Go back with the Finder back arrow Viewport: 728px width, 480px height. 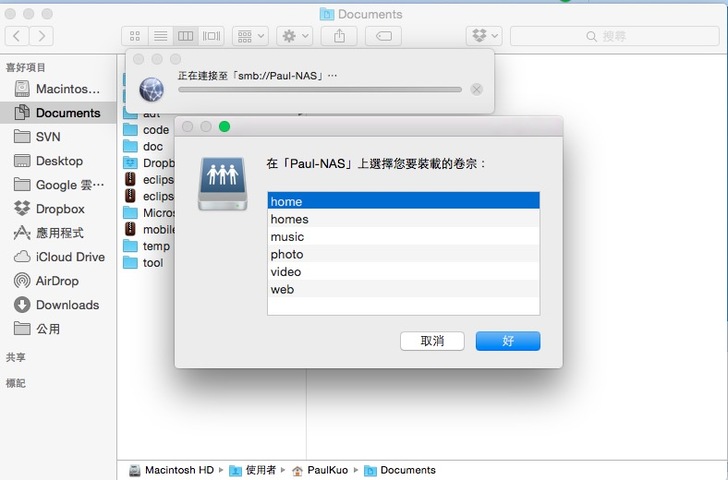tap(17, 36)
